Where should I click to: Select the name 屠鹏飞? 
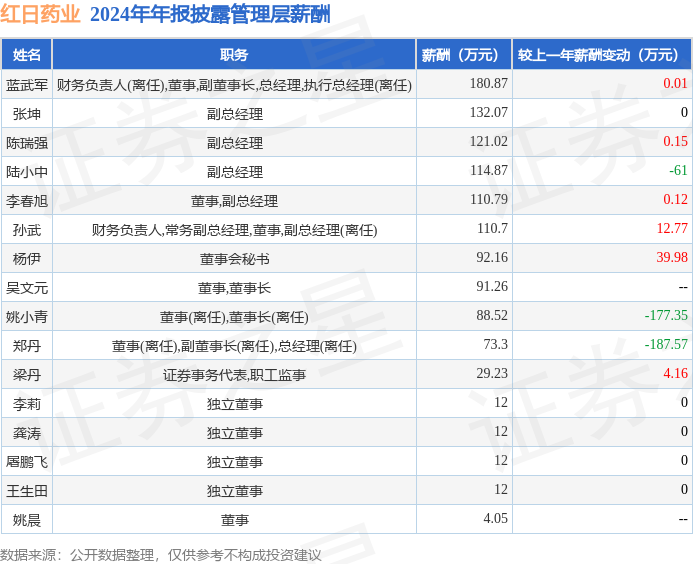(27, 462)
